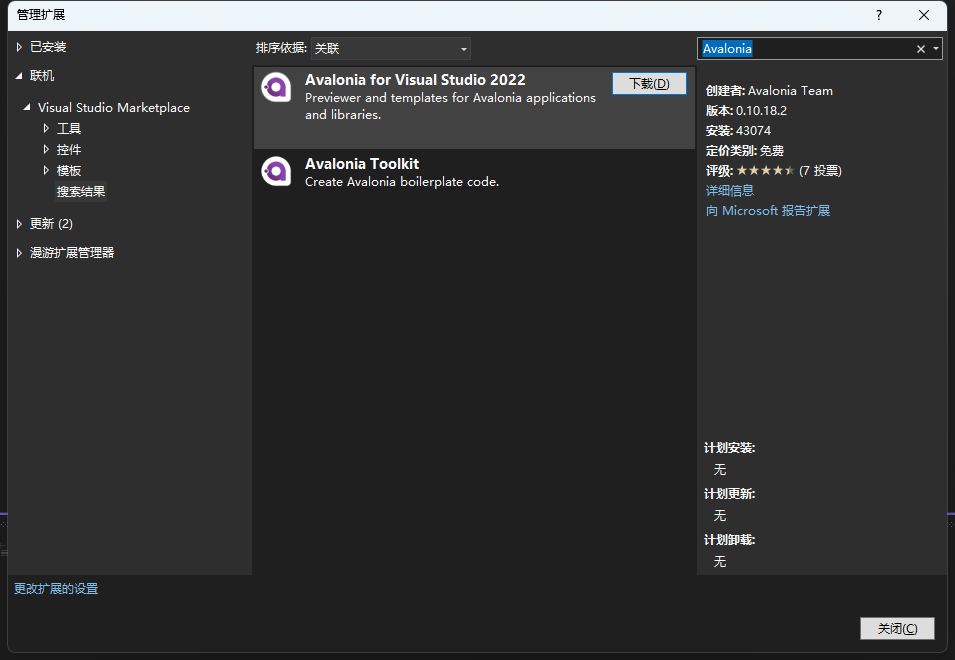Open the 更改扩展的设置 link
This screenshot has height=660, width=955.
(x=56, y=589)
